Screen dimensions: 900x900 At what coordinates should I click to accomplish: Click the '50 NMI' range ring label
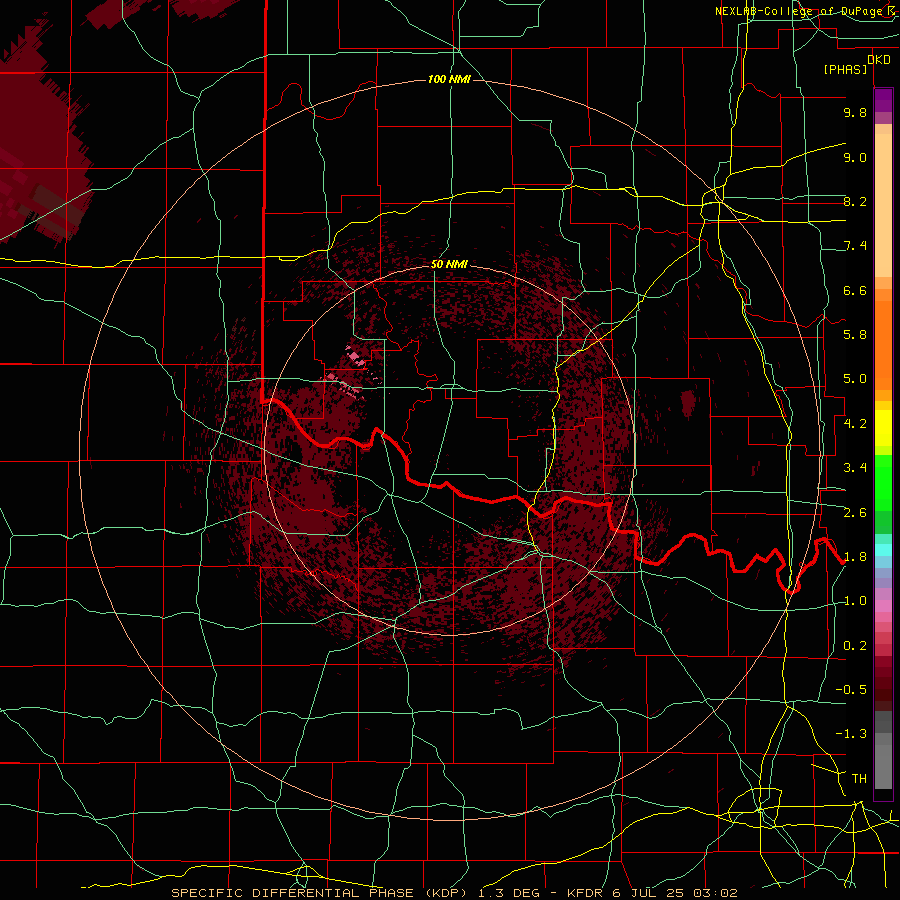tap(449, 264)
